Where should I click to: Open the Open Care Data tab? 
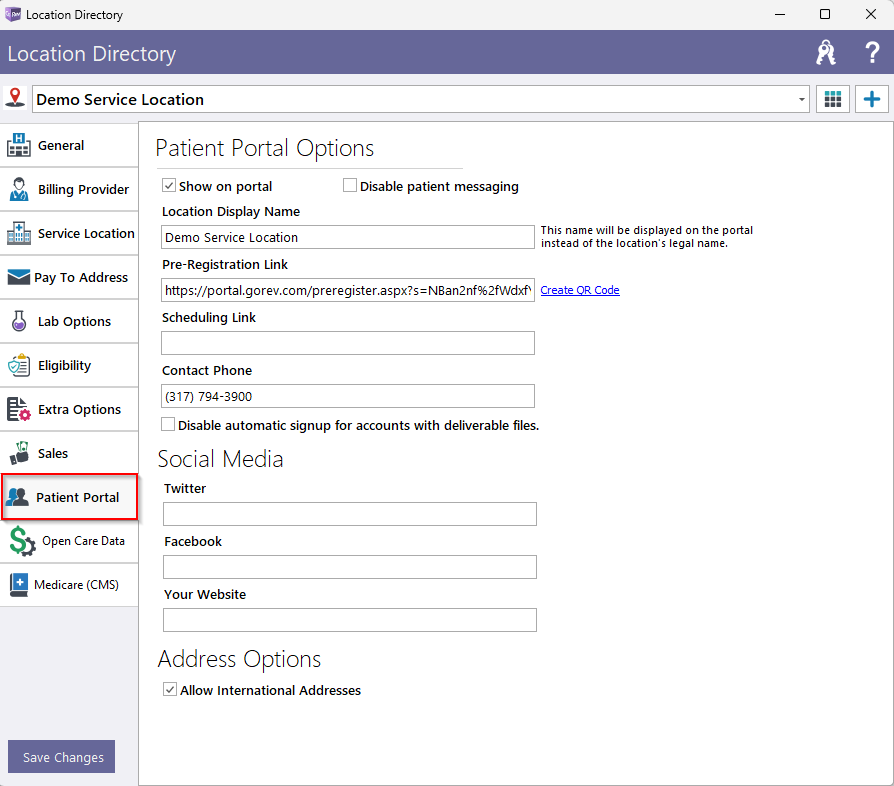(x=69, y=541)
